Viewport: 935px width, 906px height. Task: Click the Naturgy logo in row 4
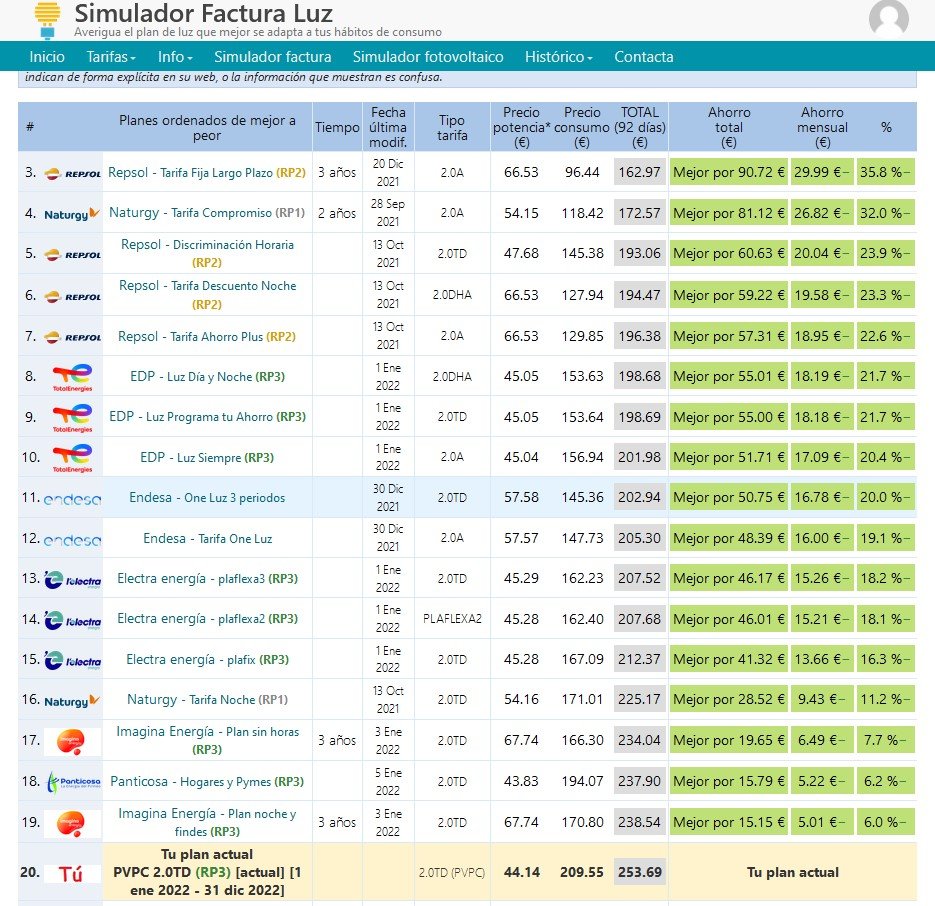pyautogui.click(x=72, y=213)
